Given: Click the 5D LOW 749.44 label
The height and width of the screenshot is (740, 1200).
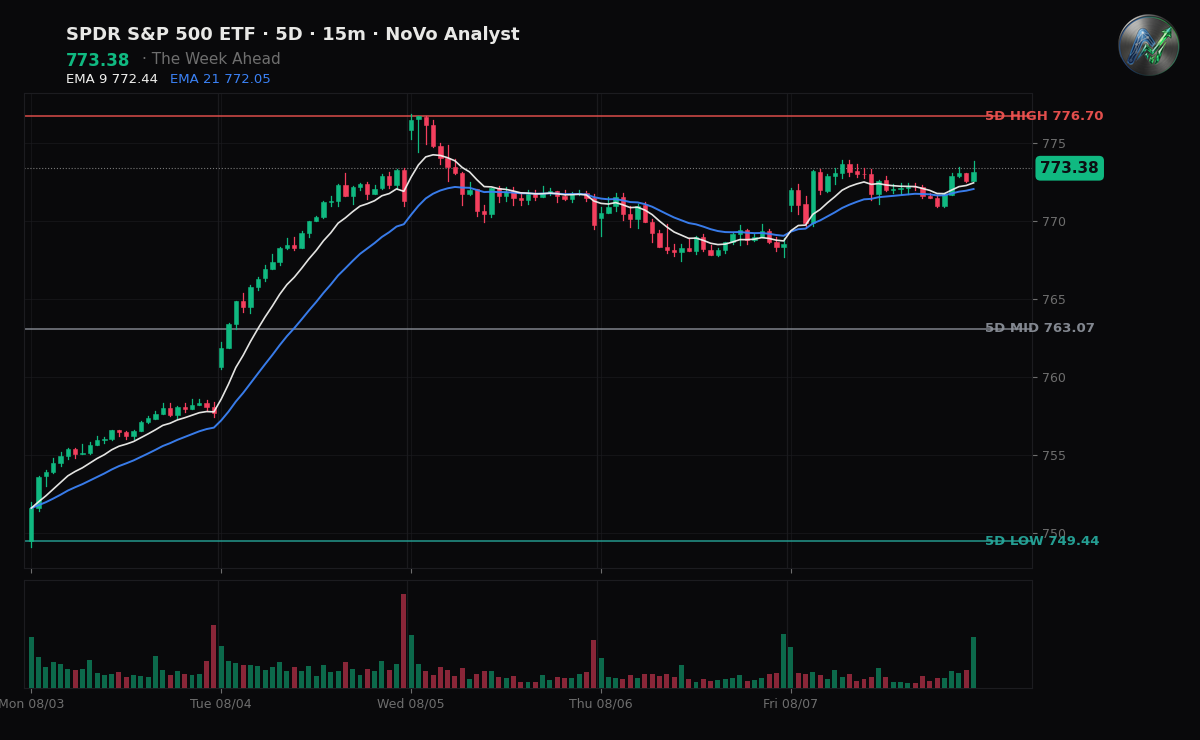Looking at the screenshot, I should pyautogui.click(x=1042, y=541).
